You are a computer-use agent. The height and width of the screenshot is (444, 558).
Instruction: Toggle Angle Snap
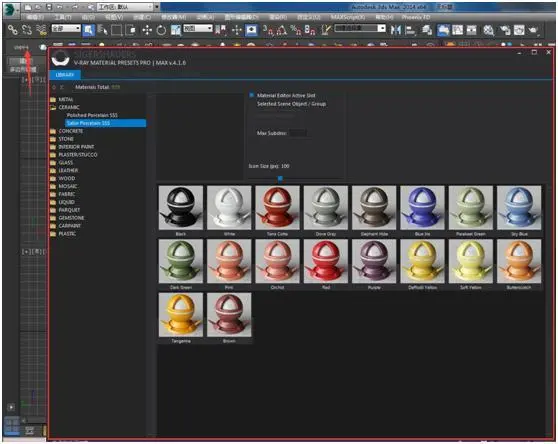tap(281, 30)
